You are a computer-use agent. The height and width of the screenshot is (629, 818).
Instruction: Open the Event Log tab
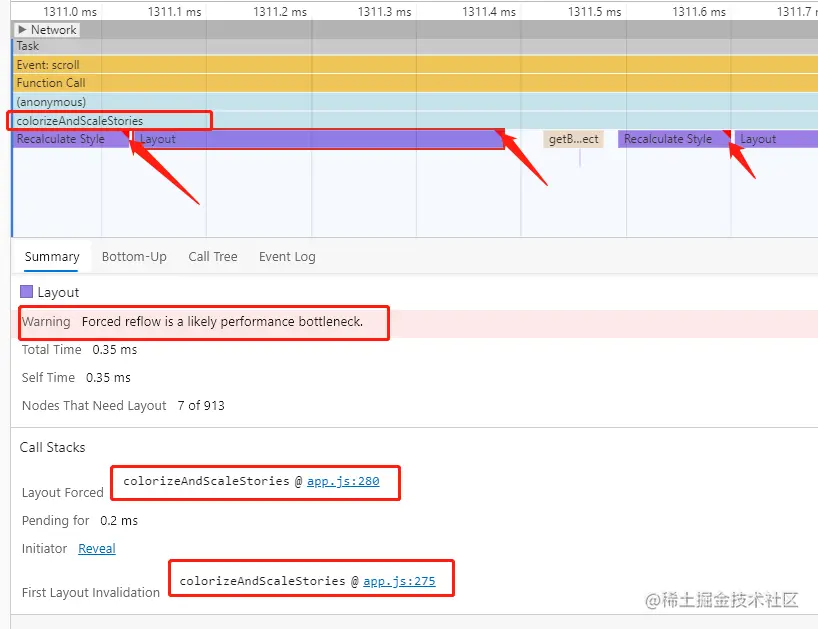[x=287, y=257]
